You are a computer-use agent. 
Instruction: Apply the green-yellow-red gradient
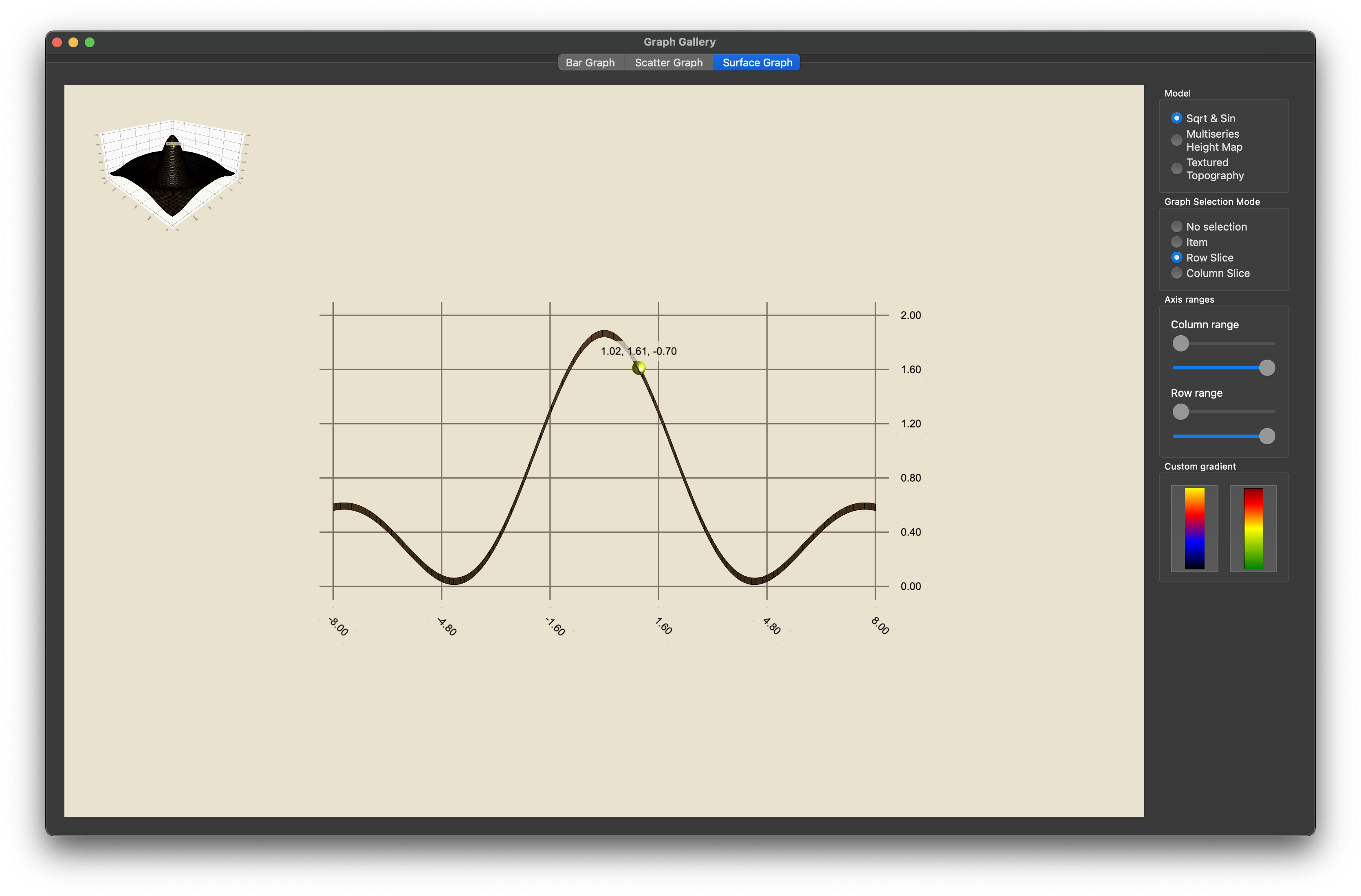1253,529
